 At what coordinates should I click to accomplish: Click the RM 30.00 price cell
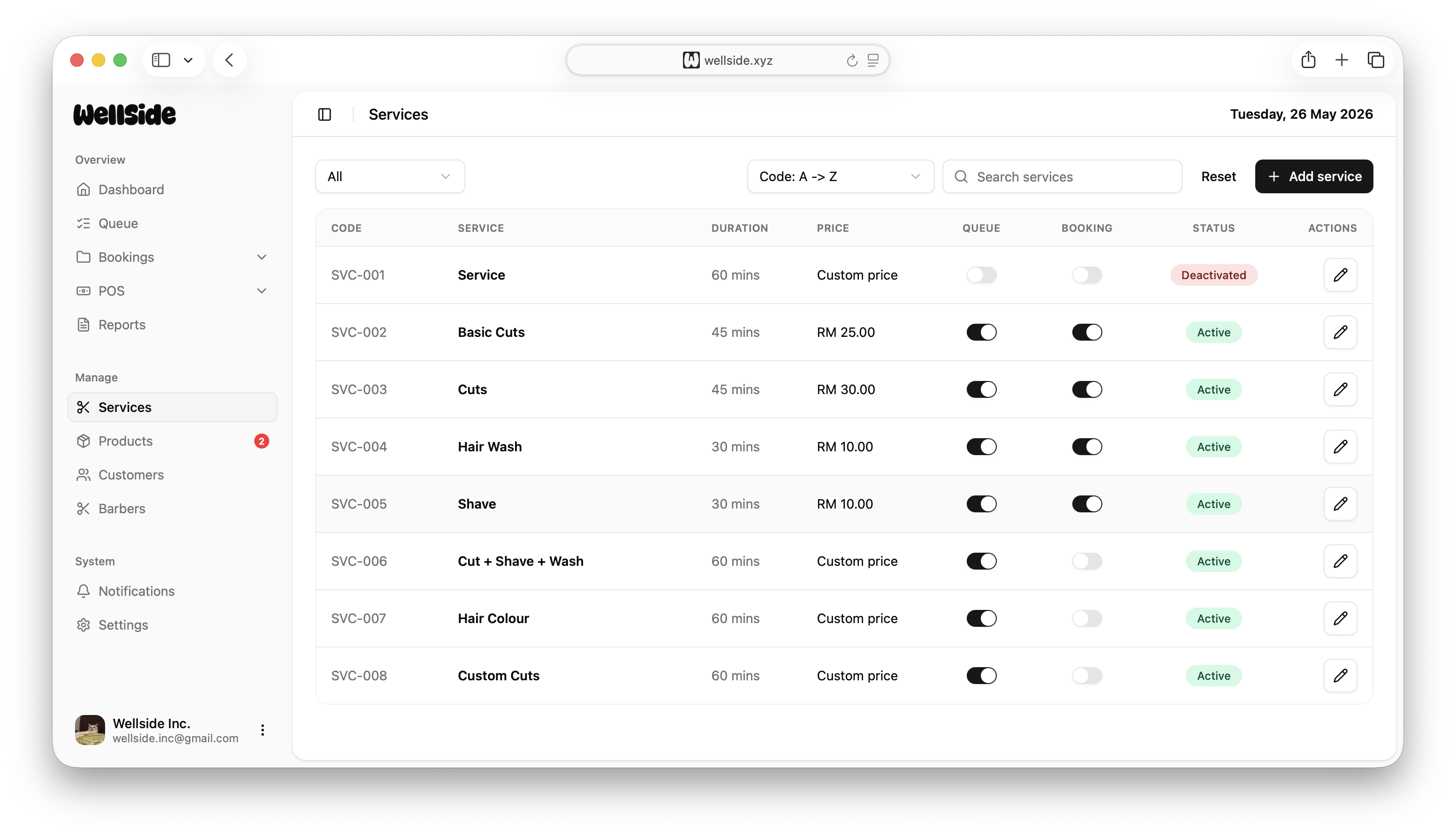(846, 389)
